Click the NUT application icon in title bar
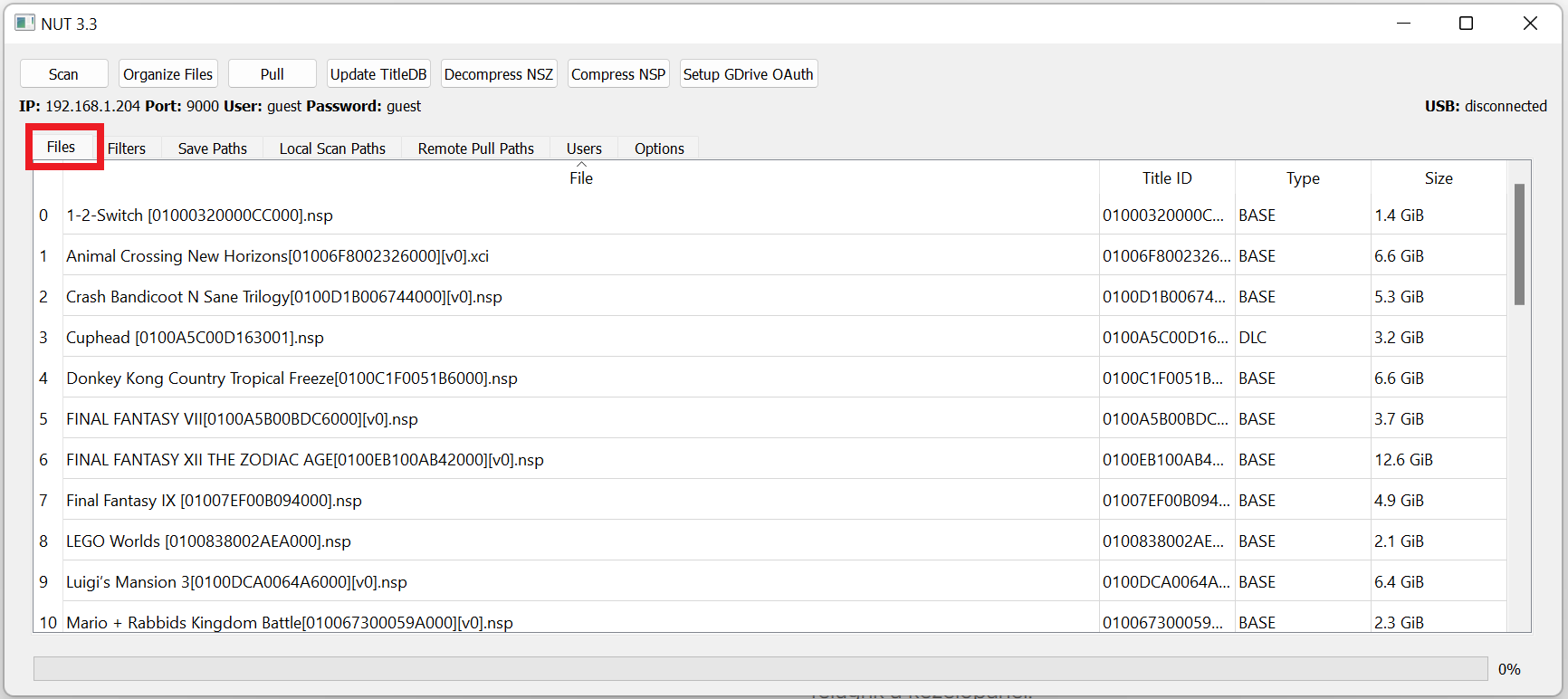 coord(24,24)
